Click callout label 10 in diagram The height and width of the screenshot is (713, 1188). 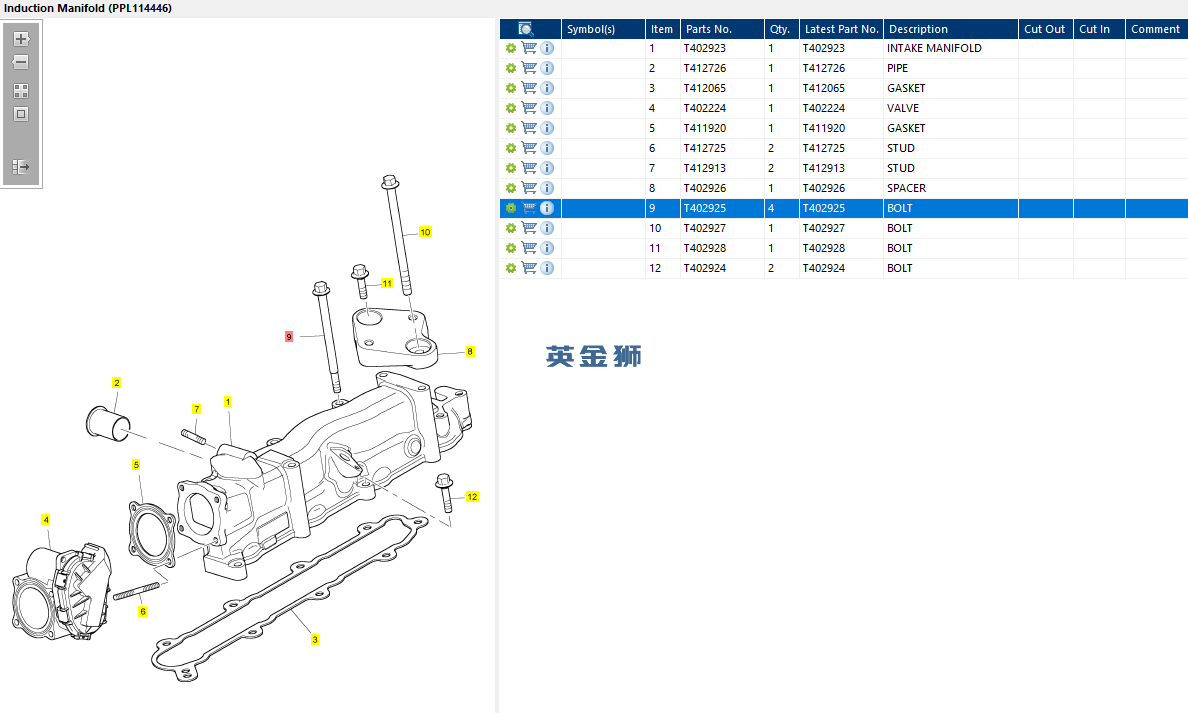pyautogui.click(x=425, y=232)
